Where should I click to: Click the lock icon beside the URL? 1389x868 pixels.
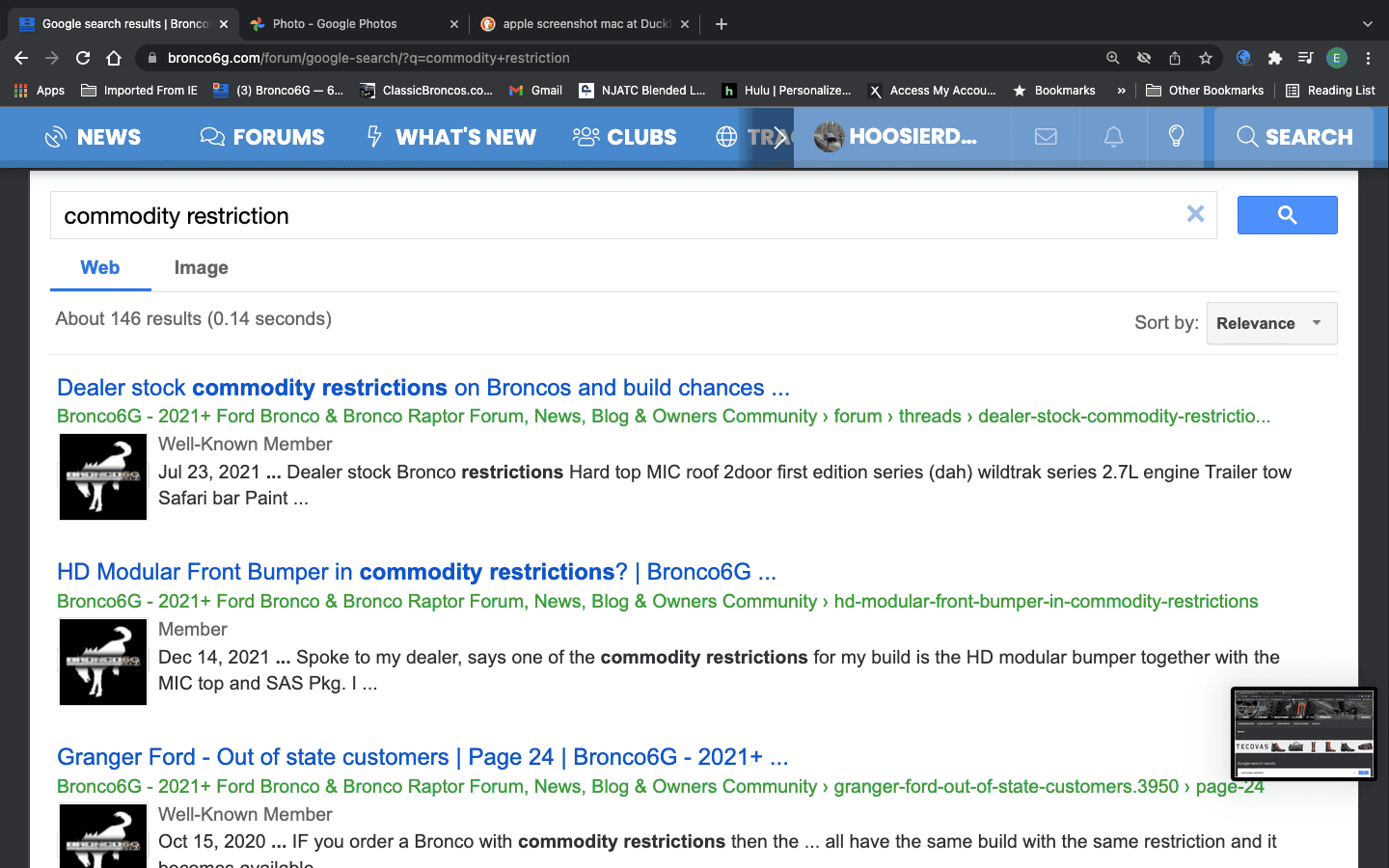(152, 58)
